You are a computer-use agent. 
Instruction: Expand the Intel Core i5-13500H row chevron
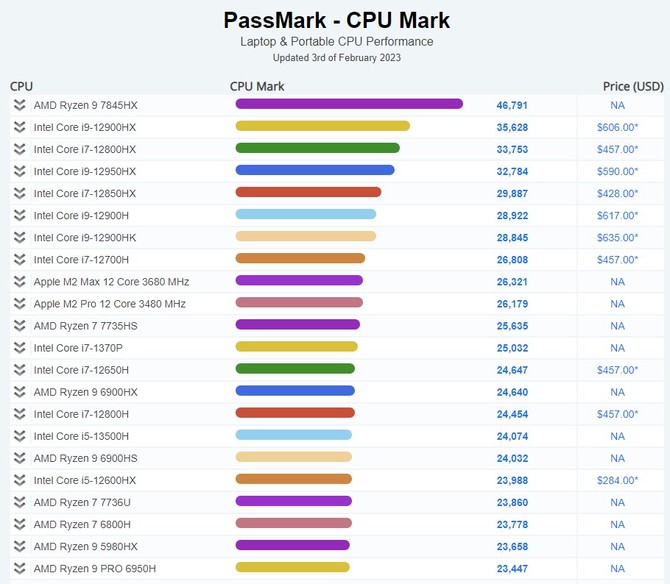point(19,436)
